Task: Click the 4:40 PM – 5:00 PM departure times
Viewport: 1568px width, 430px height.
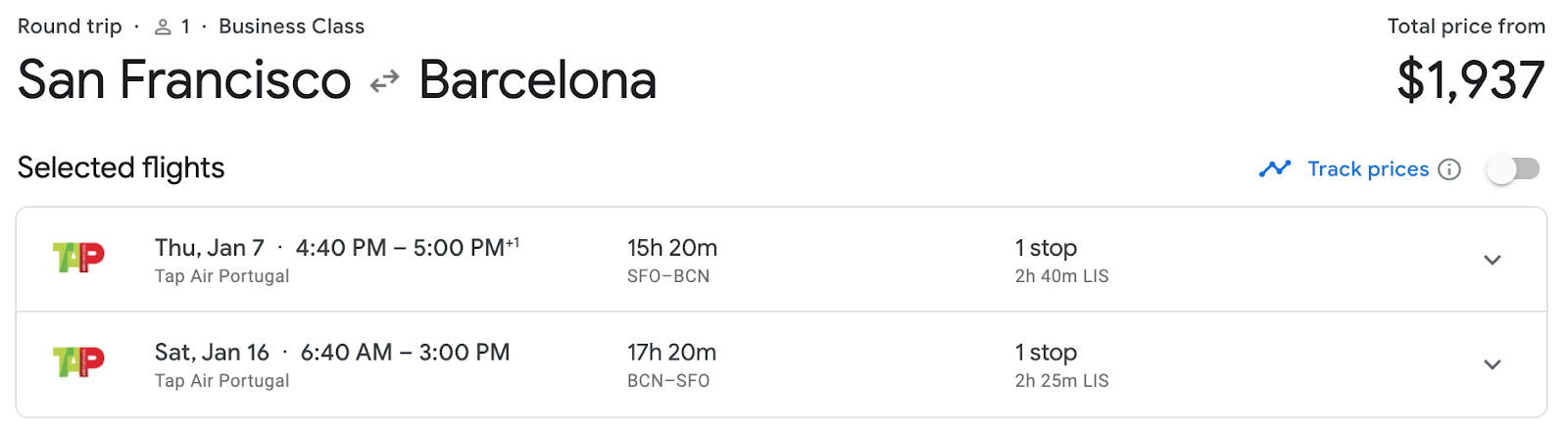Action: pyautogui.click(x=408, y=248)
